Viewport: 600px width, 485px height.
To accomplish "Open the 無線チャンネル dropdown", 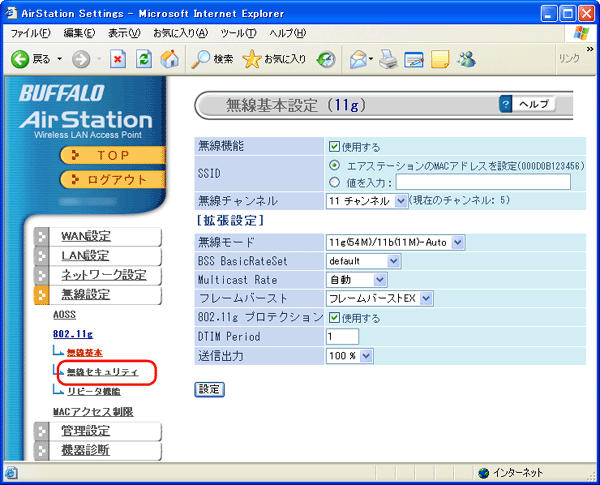I will click(367, 201).
